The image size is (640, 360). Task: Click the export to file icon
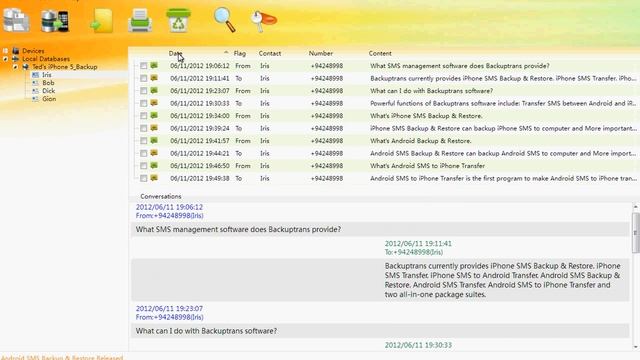pyautogui.click(x=101, y=21)
